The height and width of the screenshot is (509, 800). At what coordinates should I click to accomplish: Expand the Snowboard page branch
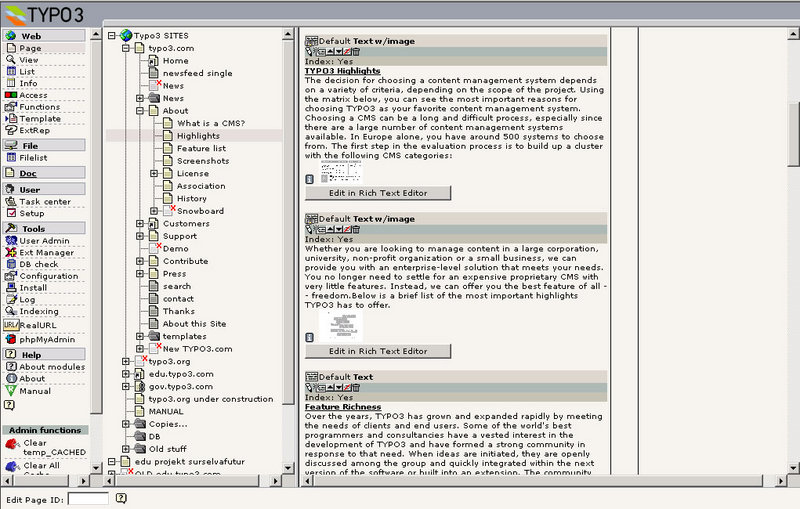point(154,211)
